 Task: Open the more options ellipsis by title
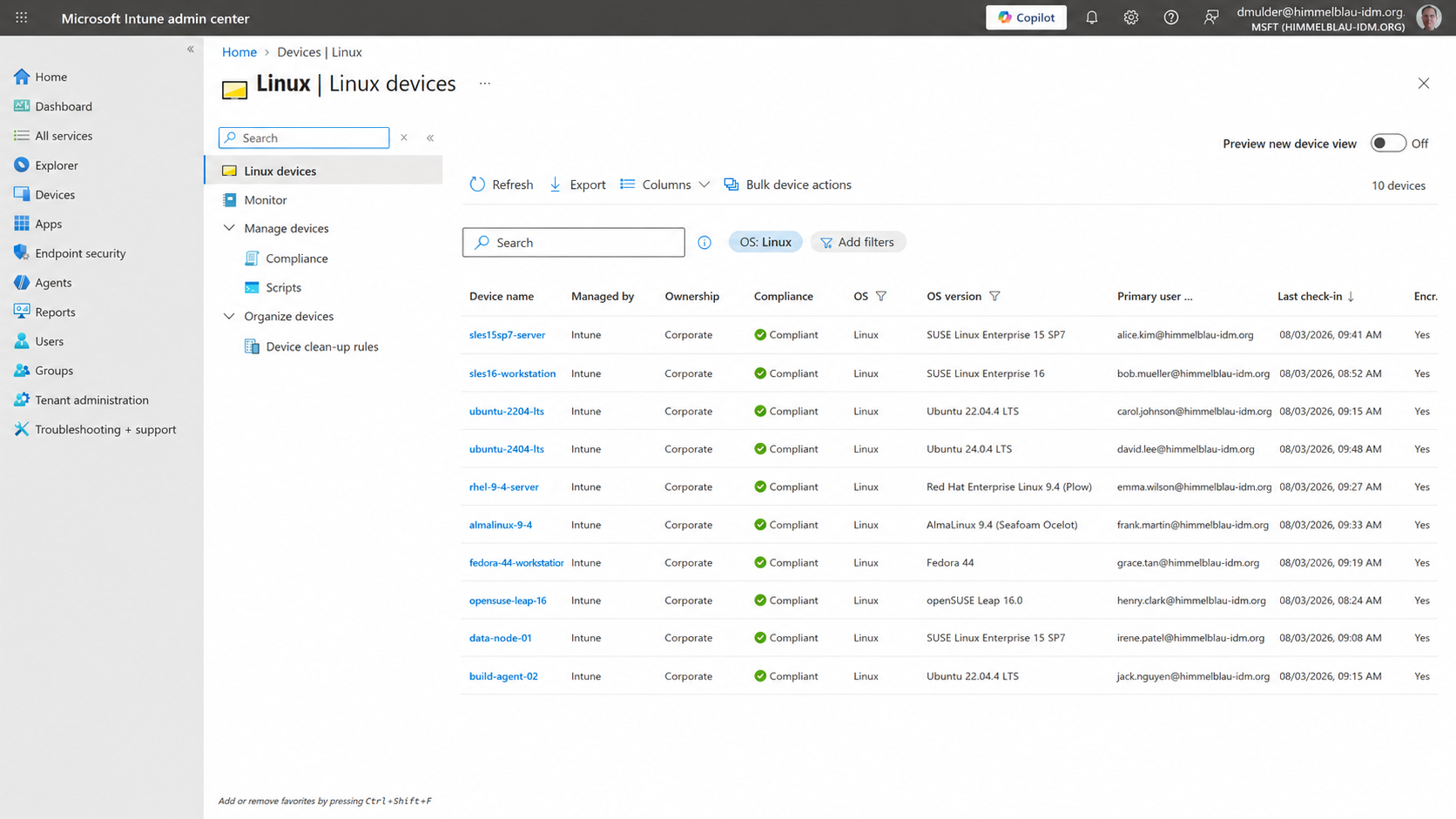tap(485, 84)
